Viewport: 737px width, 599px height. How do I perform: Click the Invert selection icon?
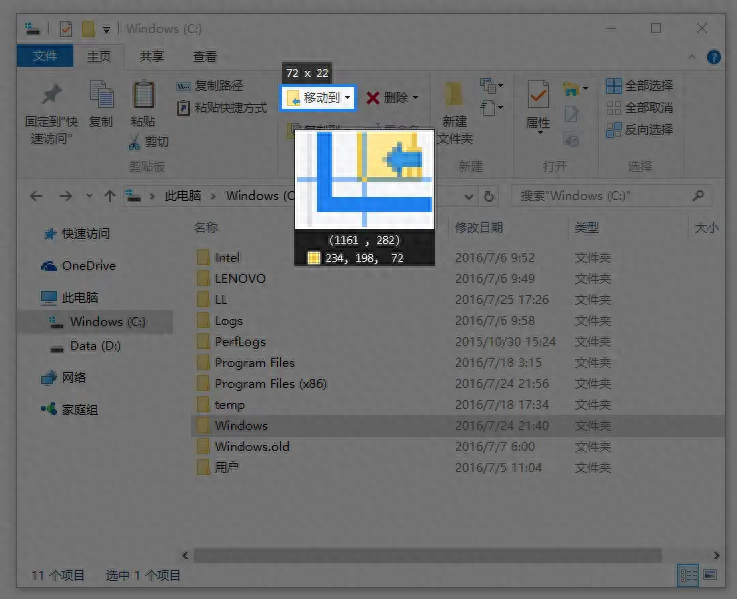[x=613, y=129]
